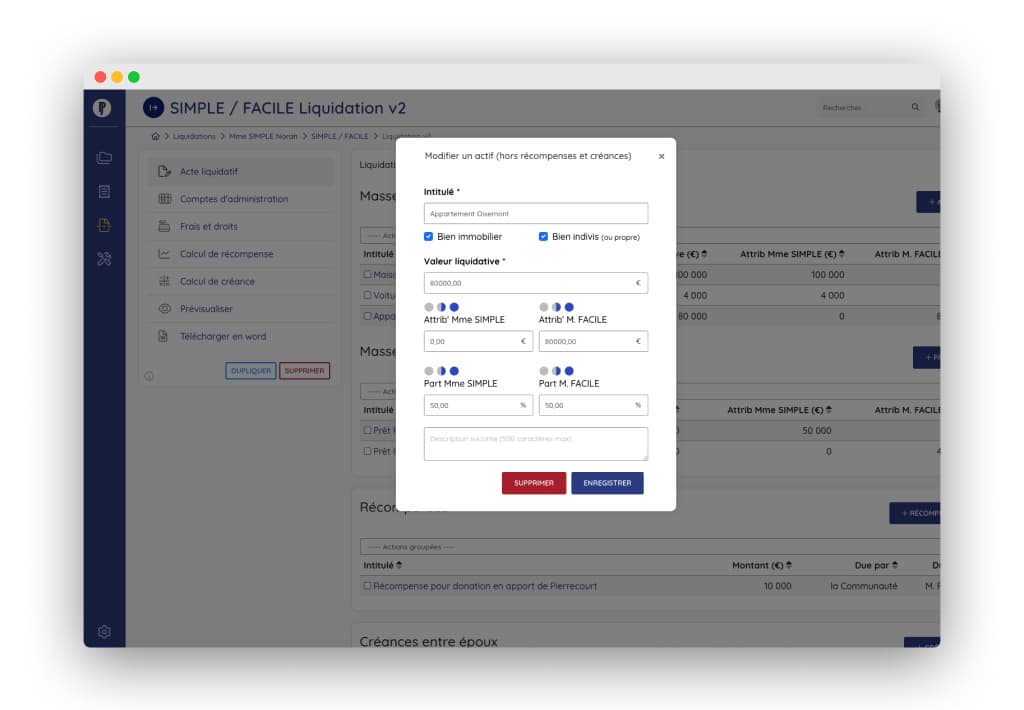Screen dimensions: 1024x710
Task: Click the search magnifier icon
Action: (x=915, y=107)
